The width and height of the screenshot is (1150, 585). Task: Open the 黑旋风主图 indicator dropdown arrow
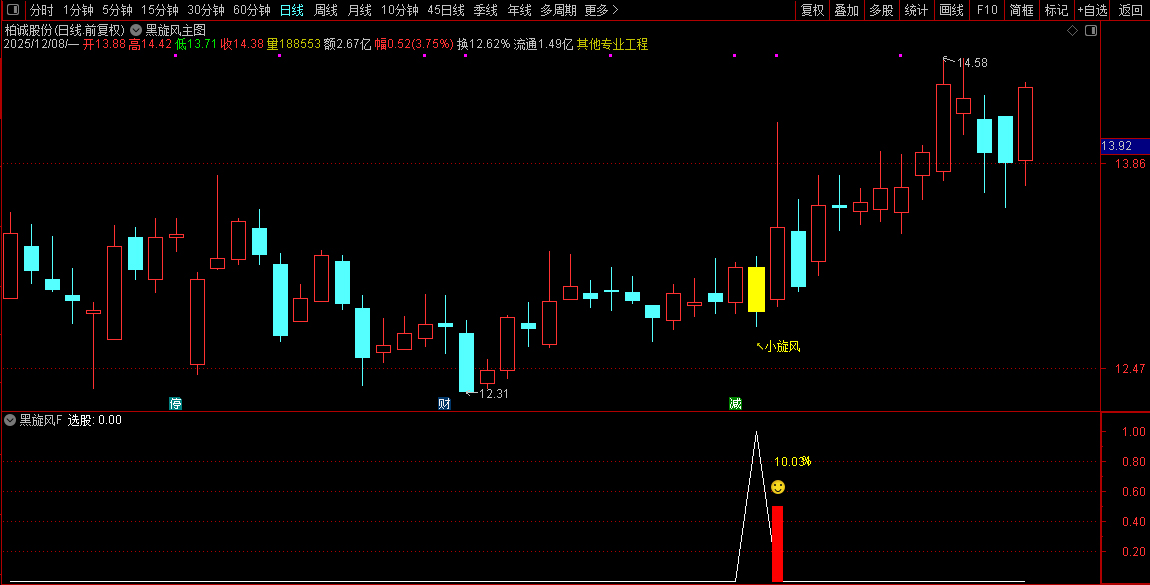click(x=136, y=30)
